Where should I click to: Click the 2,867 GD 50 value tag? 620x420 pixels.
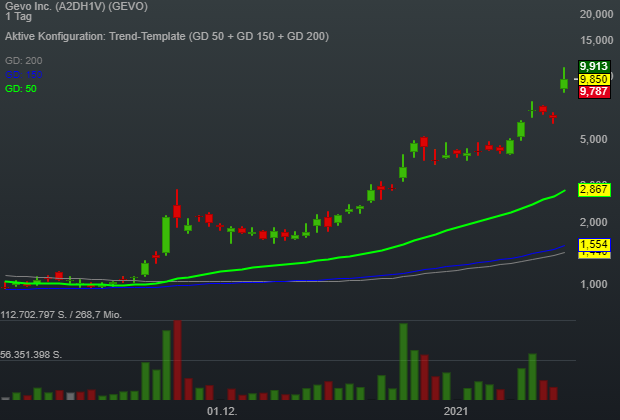click(x=594, y=189)
